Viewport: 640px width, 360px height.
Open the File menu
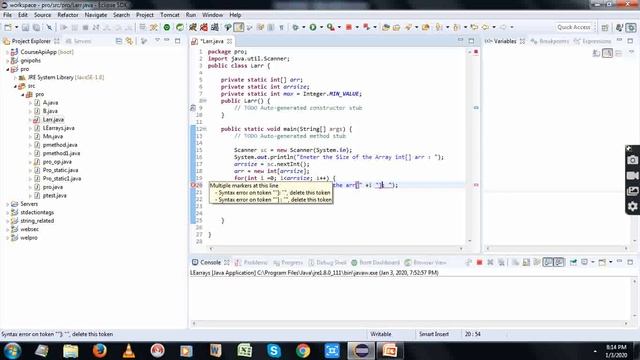[x=7, y=15]
